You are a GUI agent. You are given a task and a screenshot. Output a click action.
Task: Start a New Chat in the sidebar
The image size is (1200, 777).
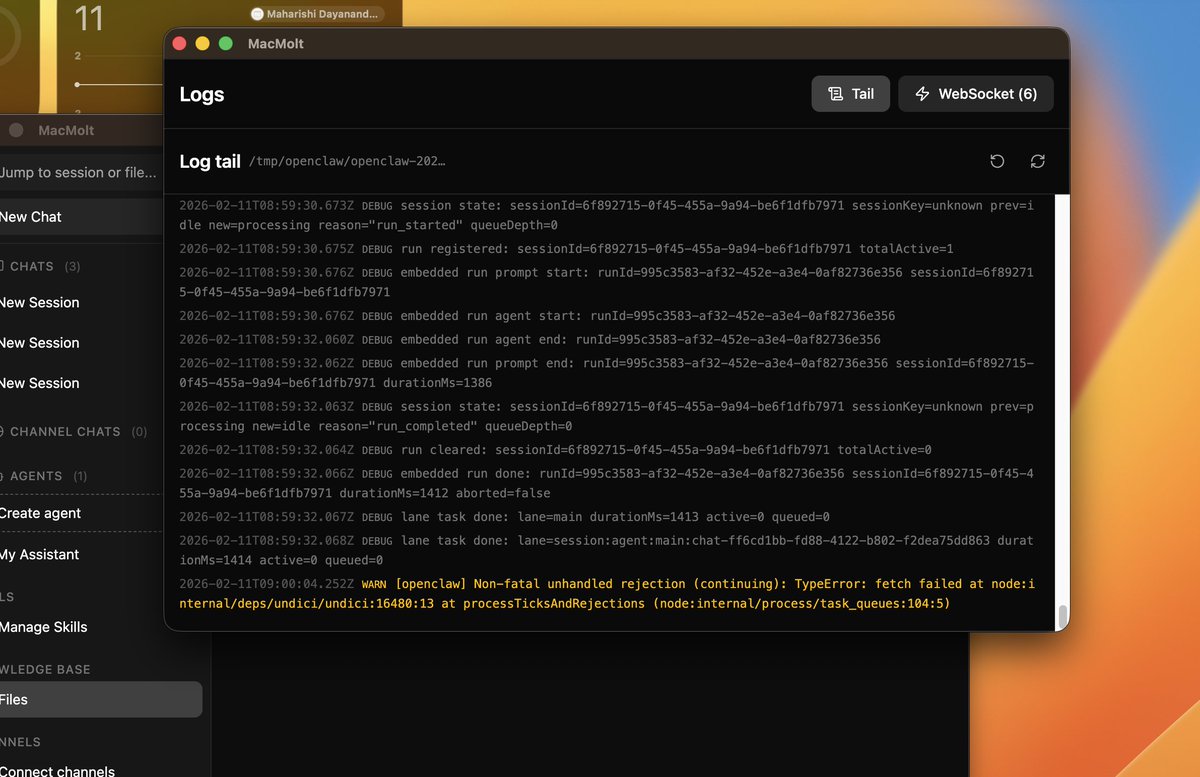point(80,217)
